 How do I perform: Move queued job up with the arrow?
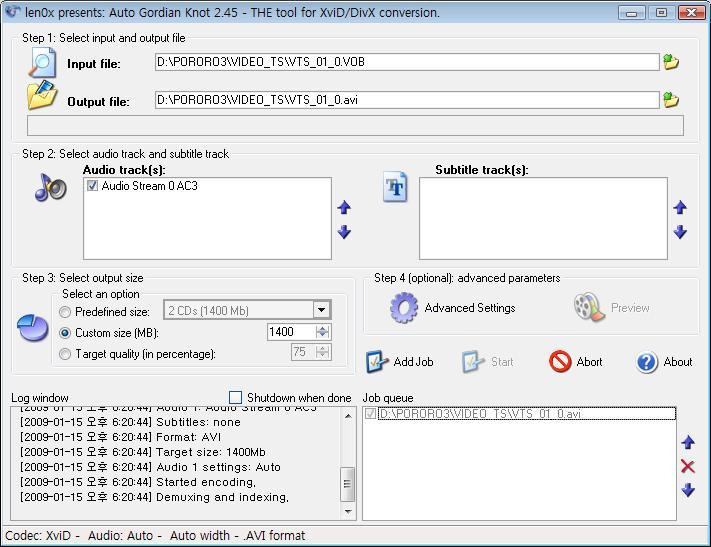688,442
